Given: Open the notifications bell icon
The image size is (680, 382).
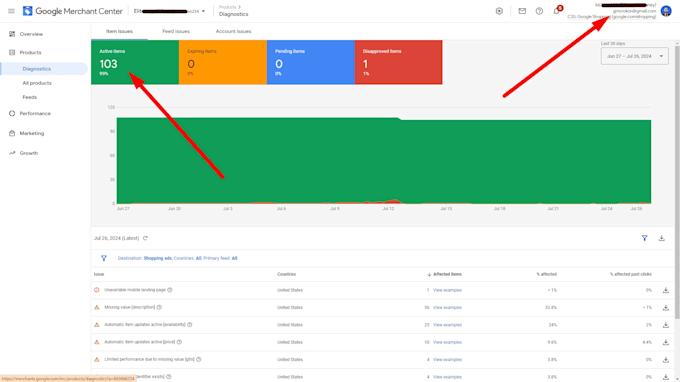Looking at the screenshot, I should pyautogui.click(x=556, y=11).
